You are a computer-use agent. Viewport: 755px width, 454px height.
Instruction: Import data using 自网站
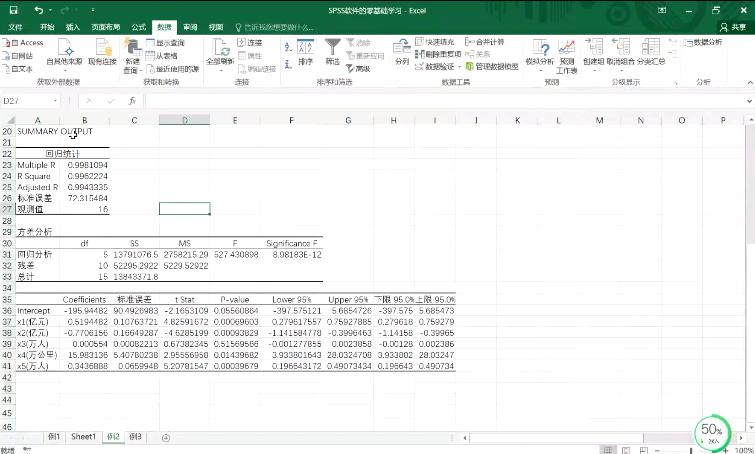tap(18, 56)
